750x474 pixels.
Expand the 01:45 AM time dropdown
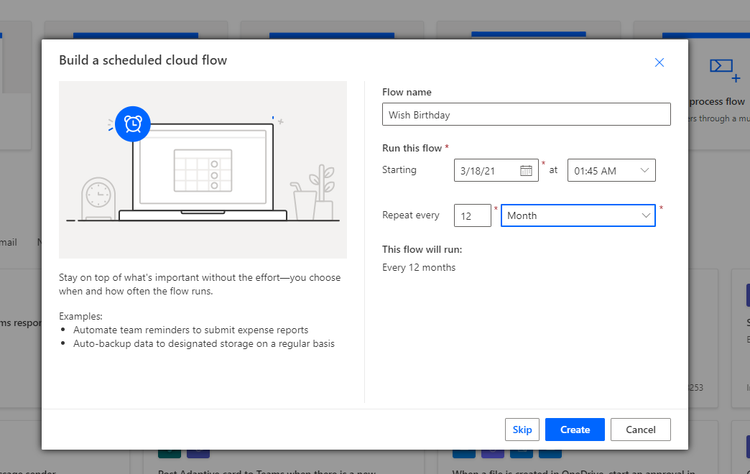coord(611,171)
